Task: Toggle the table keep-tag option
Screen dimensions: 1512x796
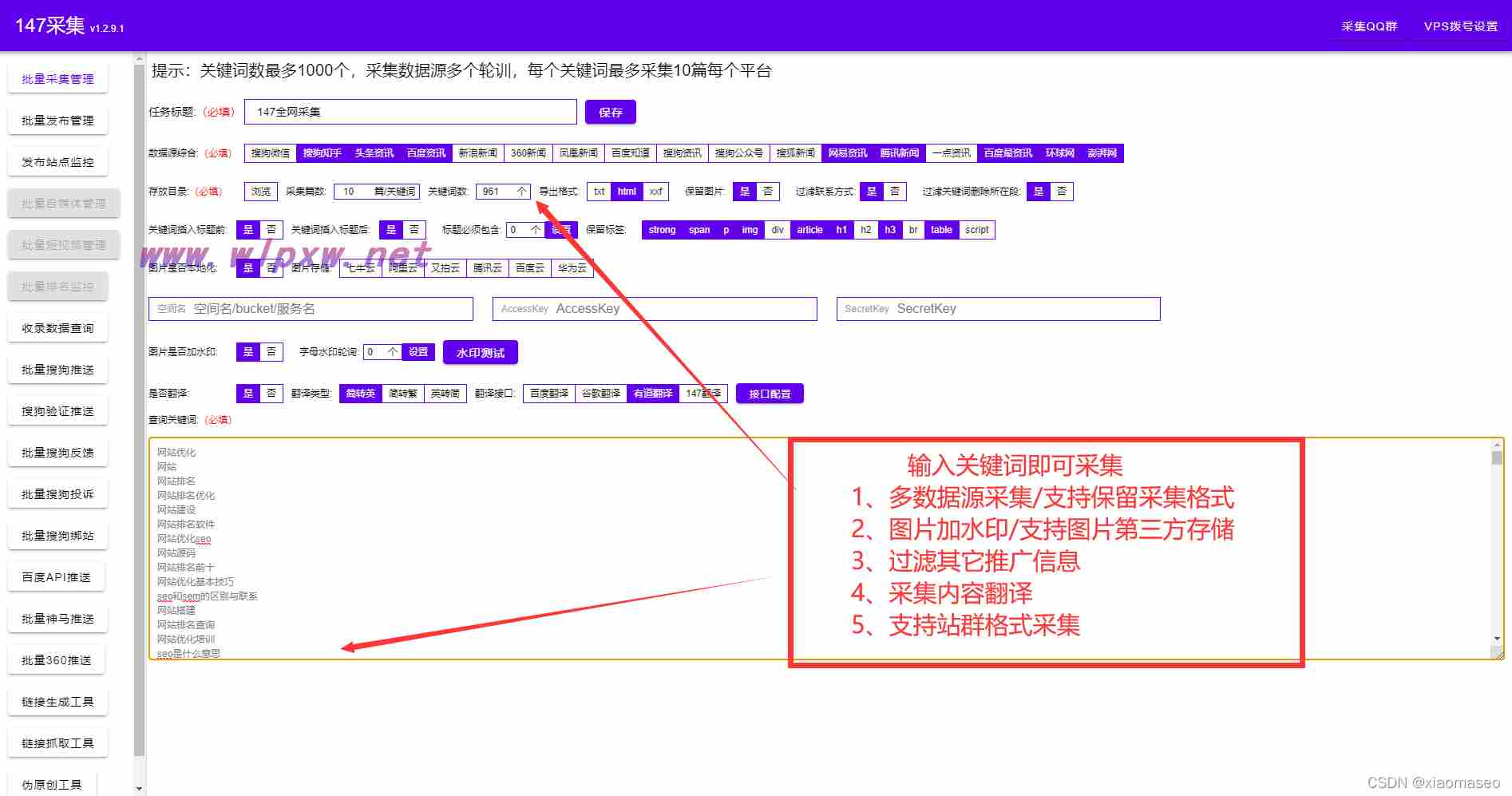Action: [942, 230]
